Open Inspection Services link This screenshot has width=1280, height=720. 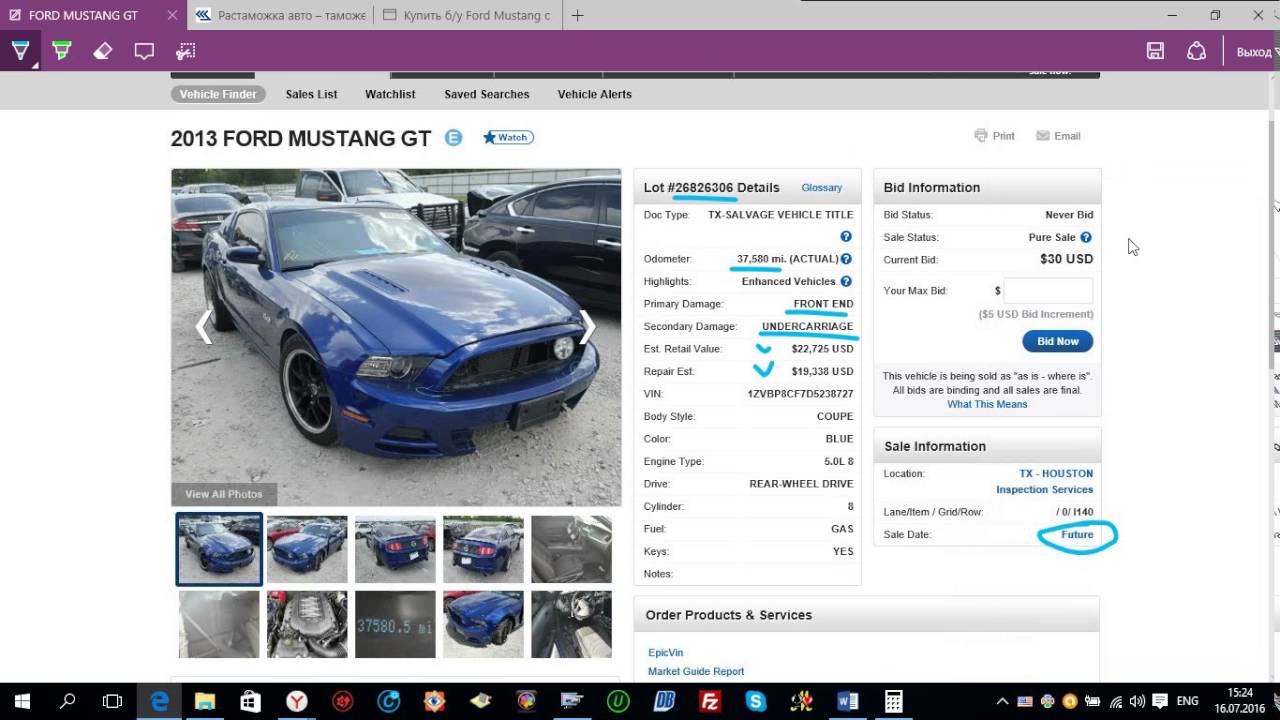(1044, 490)
